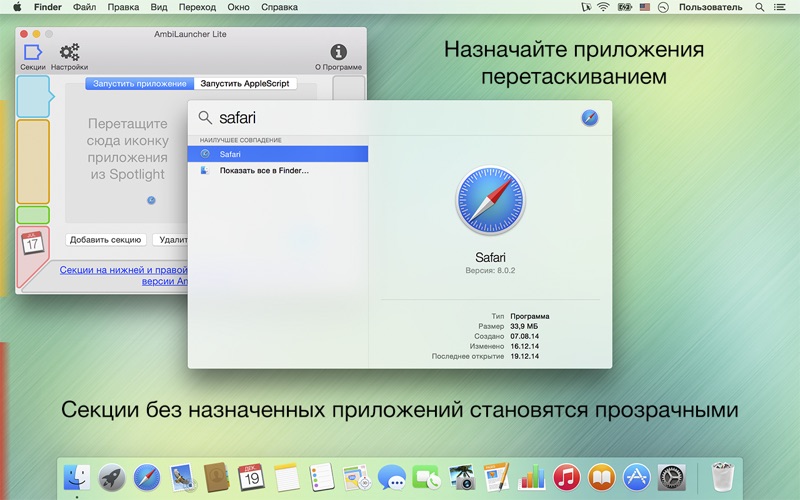Click the pointer status icon before Wi-Fi
The image size is (800, 500).
586,7
